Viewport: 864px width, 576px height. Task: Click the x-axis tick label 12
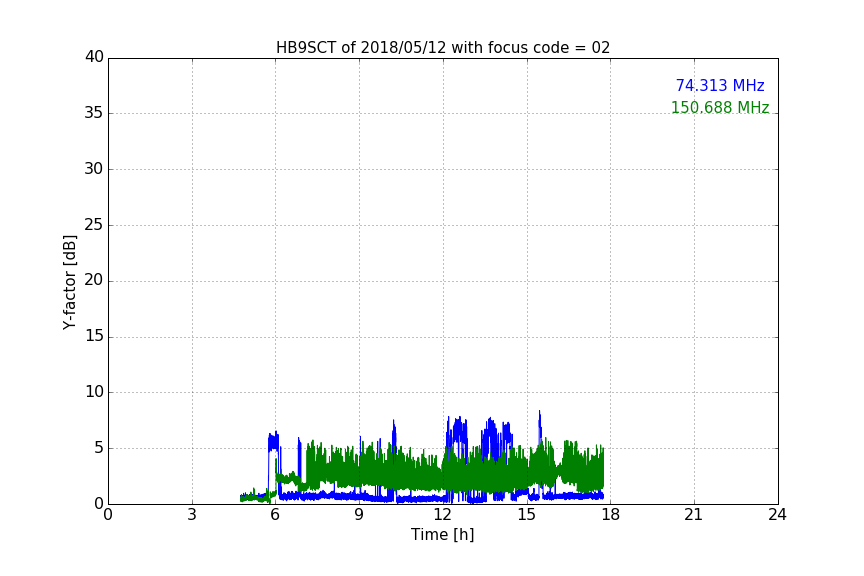[x=443, y=515]
